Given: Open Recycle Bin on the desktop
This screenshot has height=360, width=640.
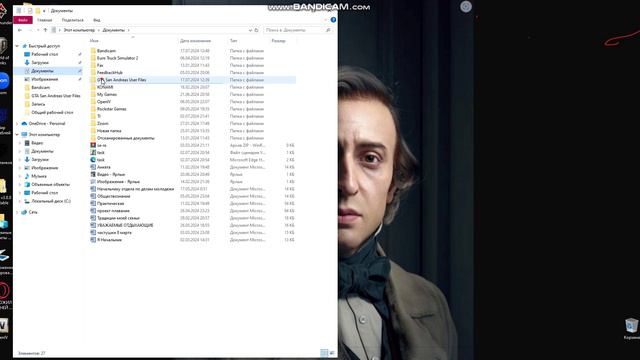Looking at the screenshot, I should click(631, 326).
